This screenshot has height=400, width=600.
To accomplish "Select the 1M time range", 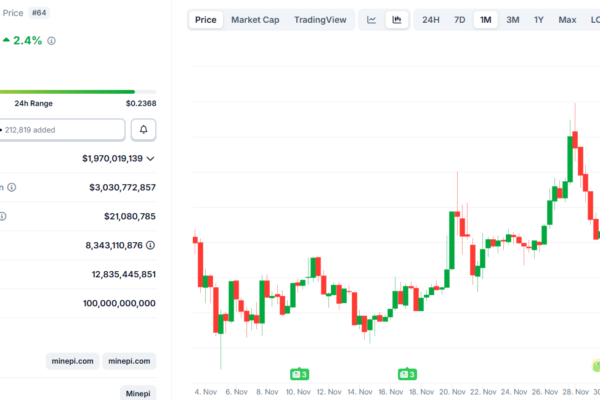I will click(x=486, y=20).
